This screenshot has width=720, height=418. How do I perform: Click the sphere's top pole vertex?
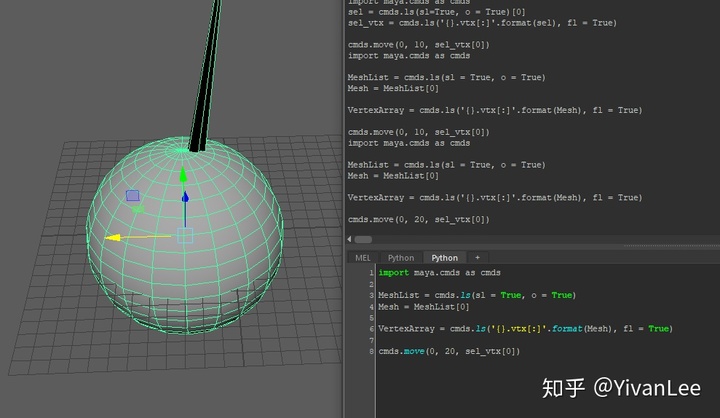[182, 150]
